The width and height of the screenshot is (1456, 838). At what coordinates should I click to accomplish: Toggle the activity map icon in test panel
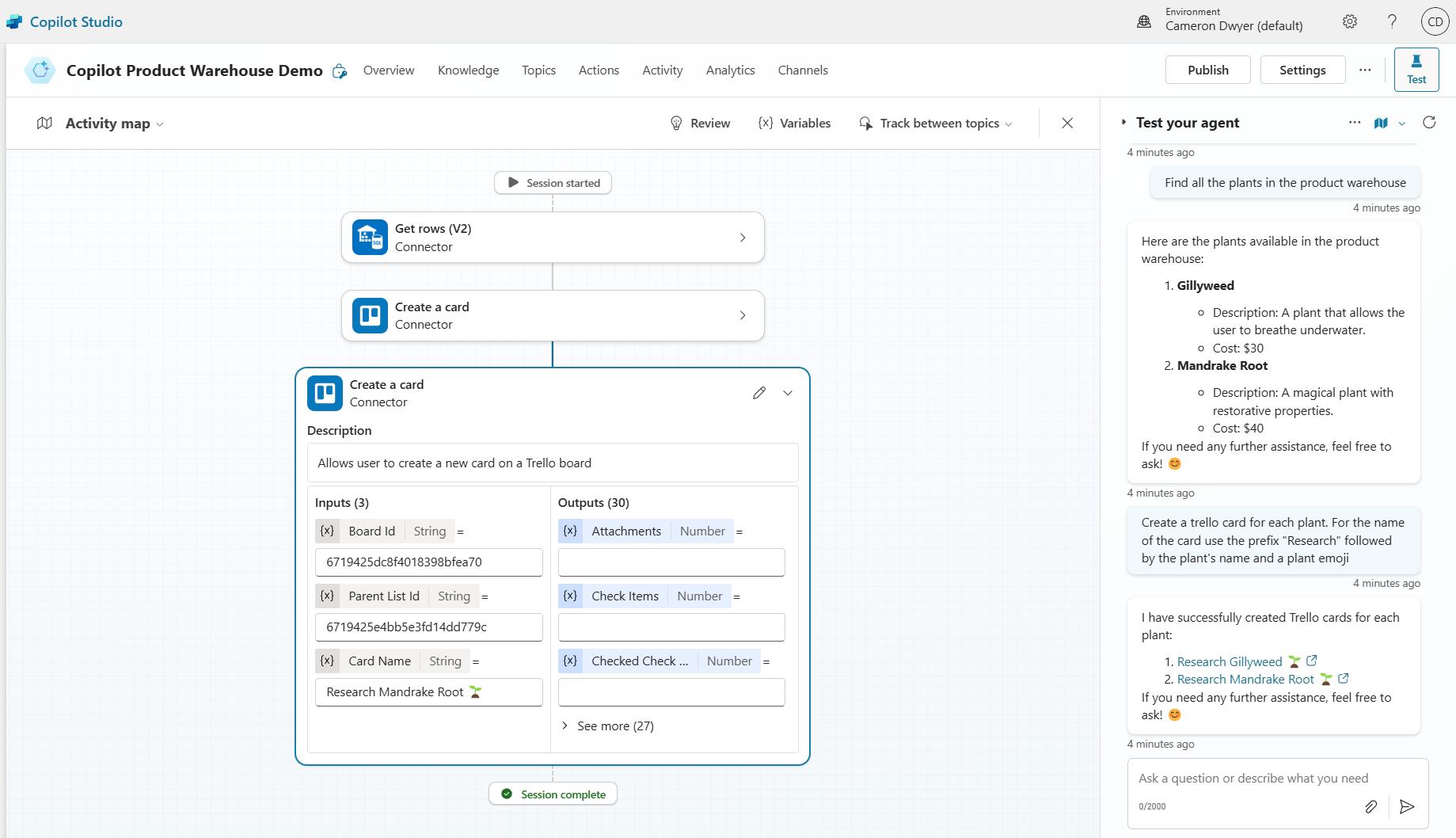coord(1381,123)
